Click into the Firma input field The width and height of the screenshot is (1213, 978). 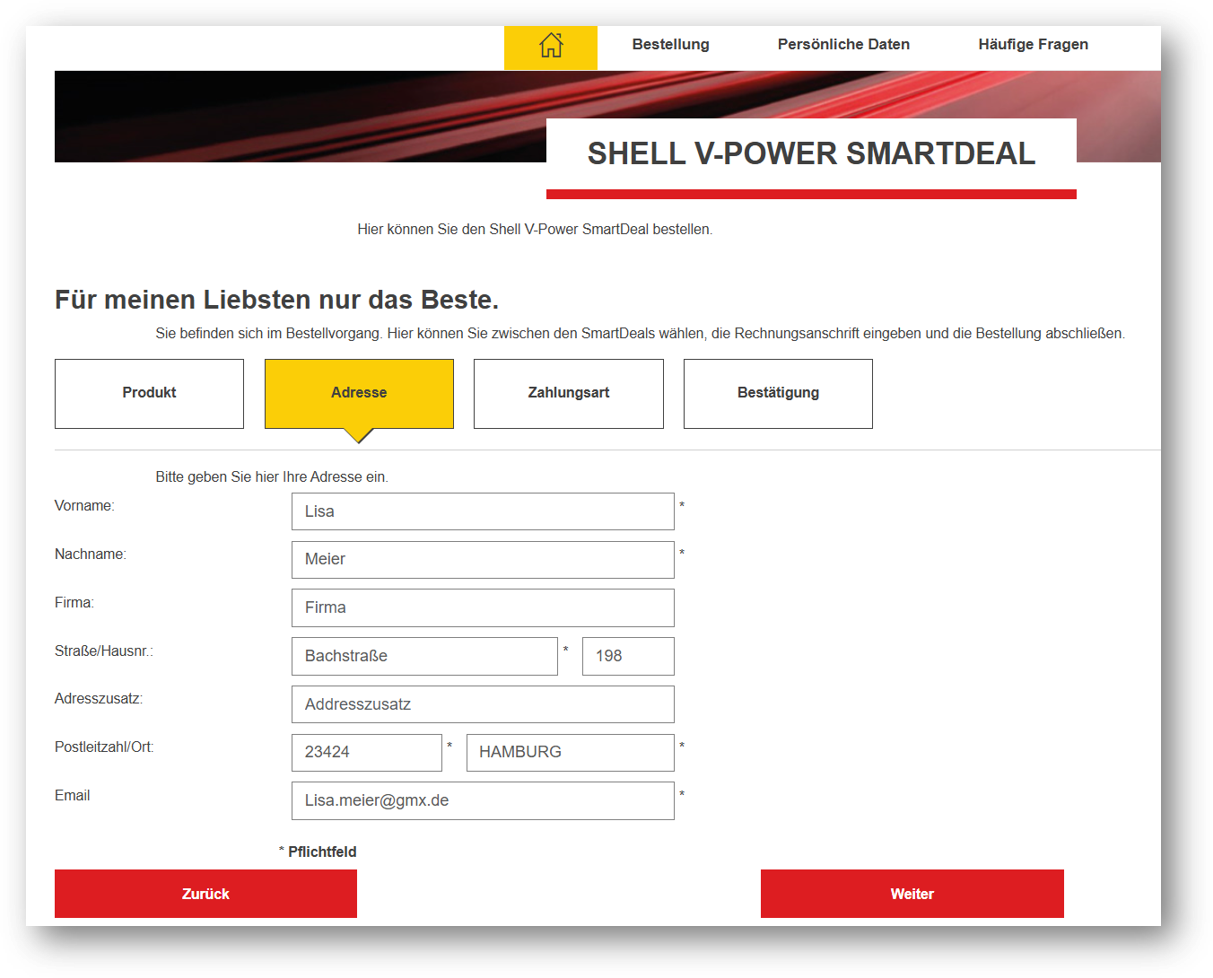(x=483, y=607)
